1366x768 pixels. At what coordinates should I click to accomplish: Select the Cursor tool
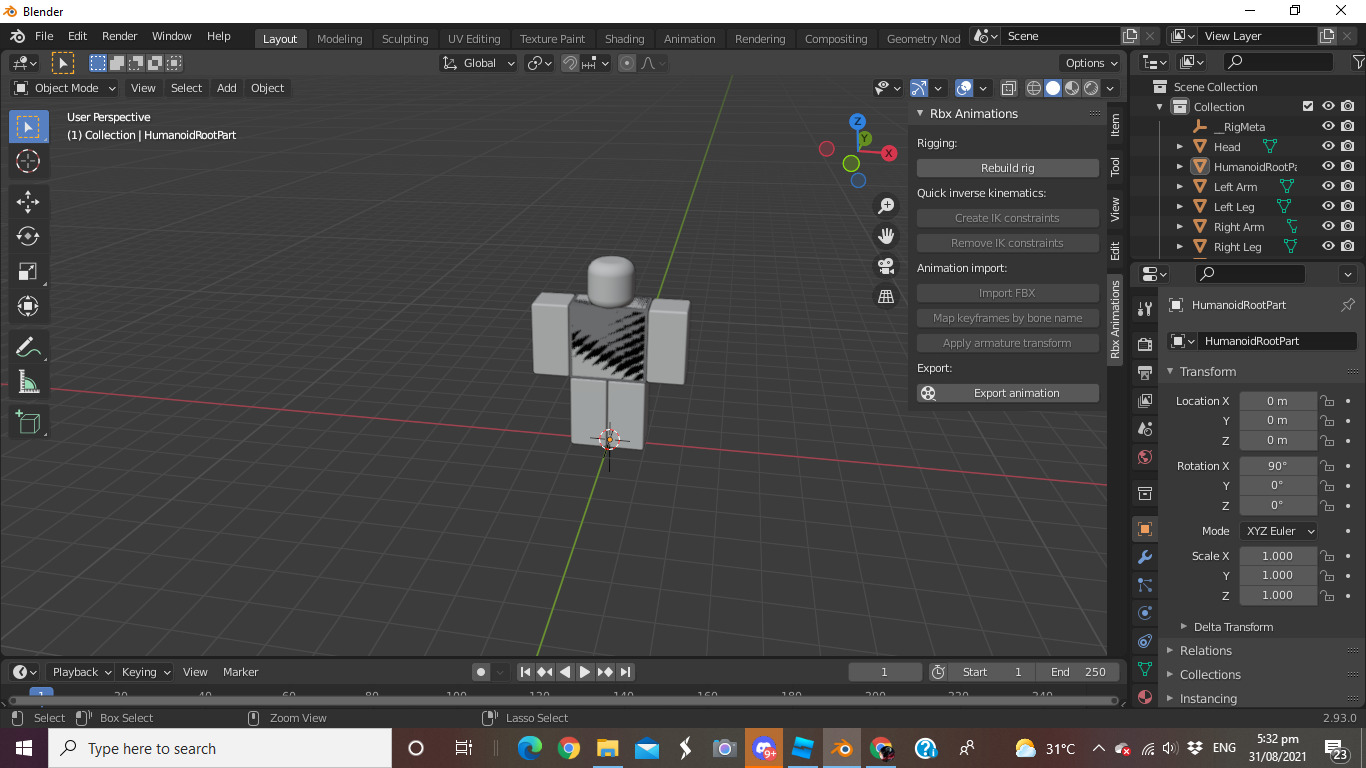(x=28, y=161)
